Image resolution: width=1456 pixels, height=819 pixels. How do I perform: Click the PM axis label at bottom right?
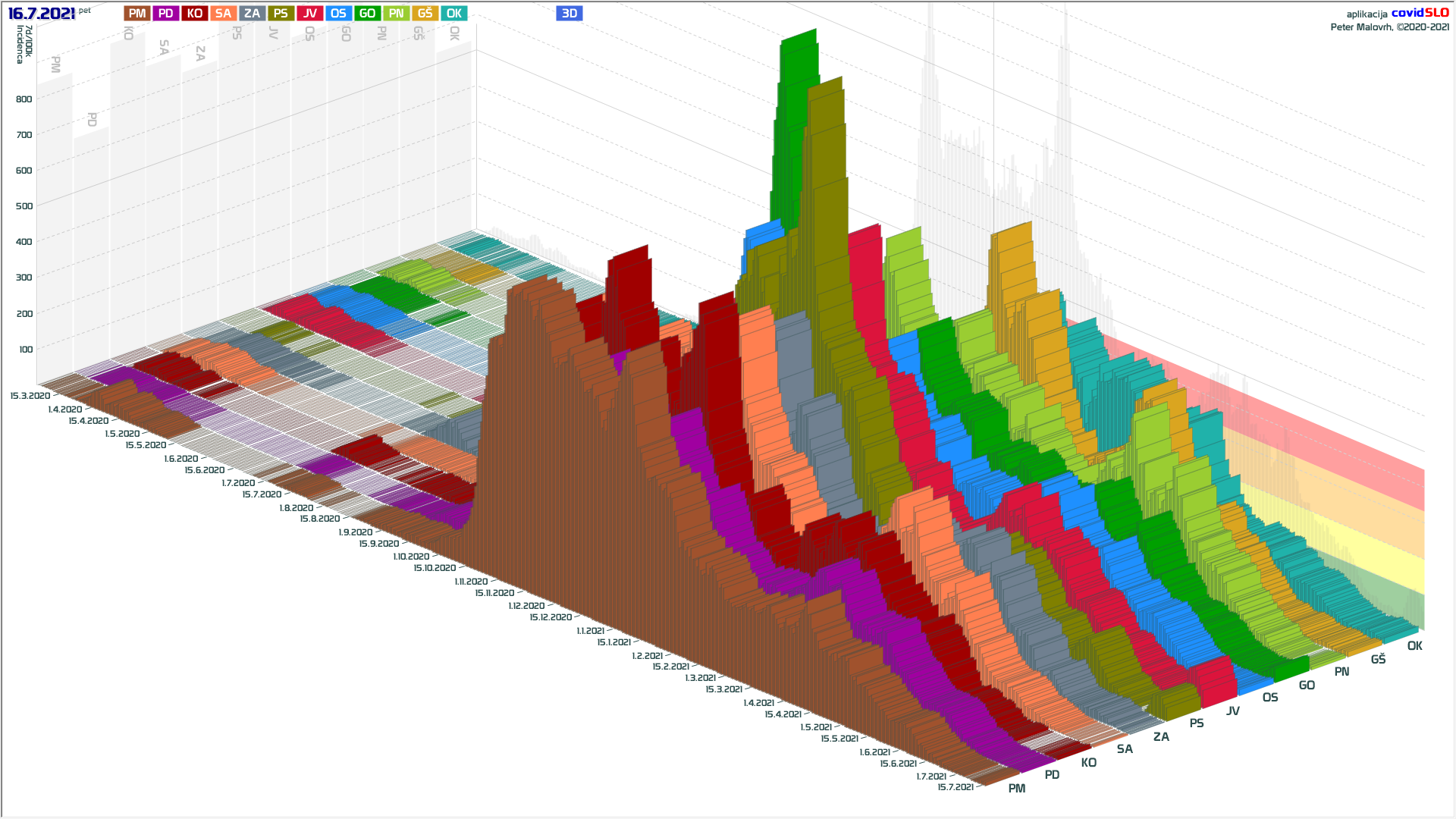point(1016,789)
